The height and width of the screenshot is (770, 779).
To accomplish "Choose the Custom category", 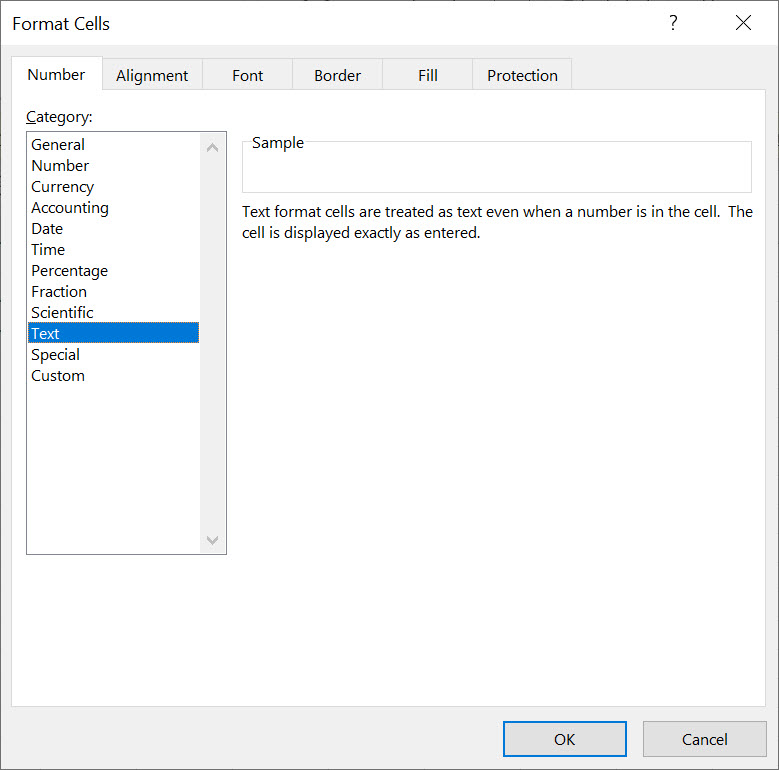I will 114,376.
